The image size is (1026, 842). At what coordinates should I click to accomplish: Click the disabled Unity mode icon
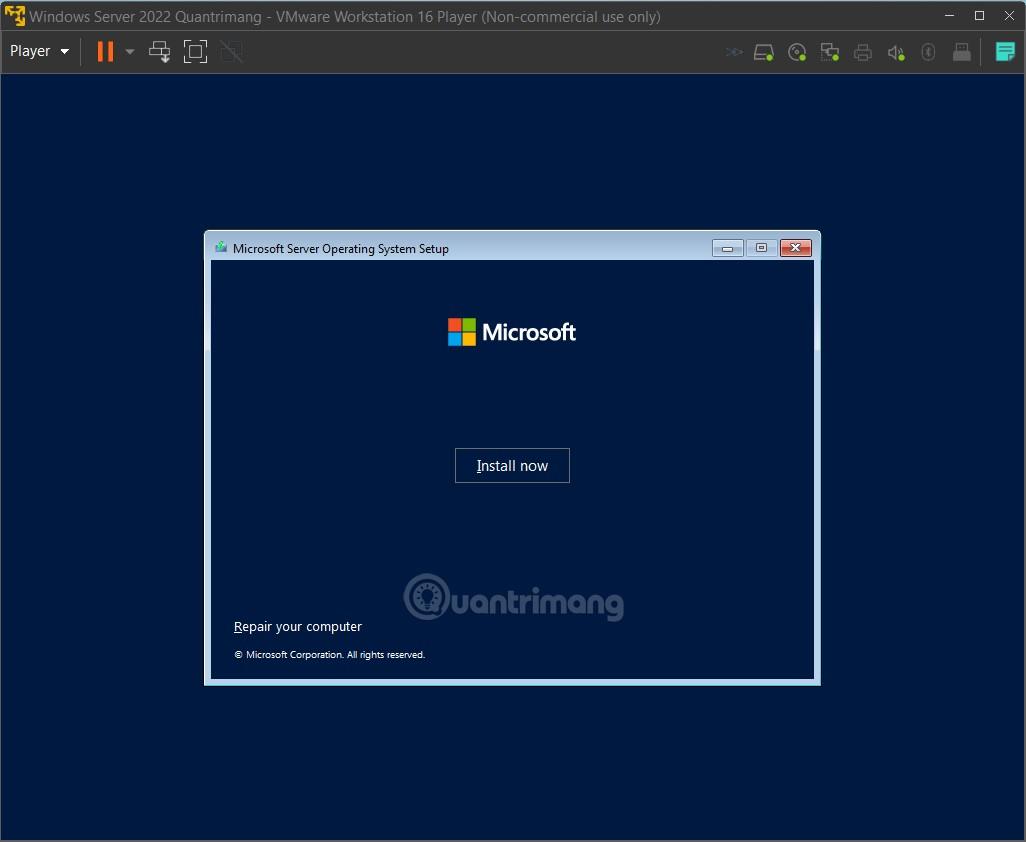pos(231,51)
